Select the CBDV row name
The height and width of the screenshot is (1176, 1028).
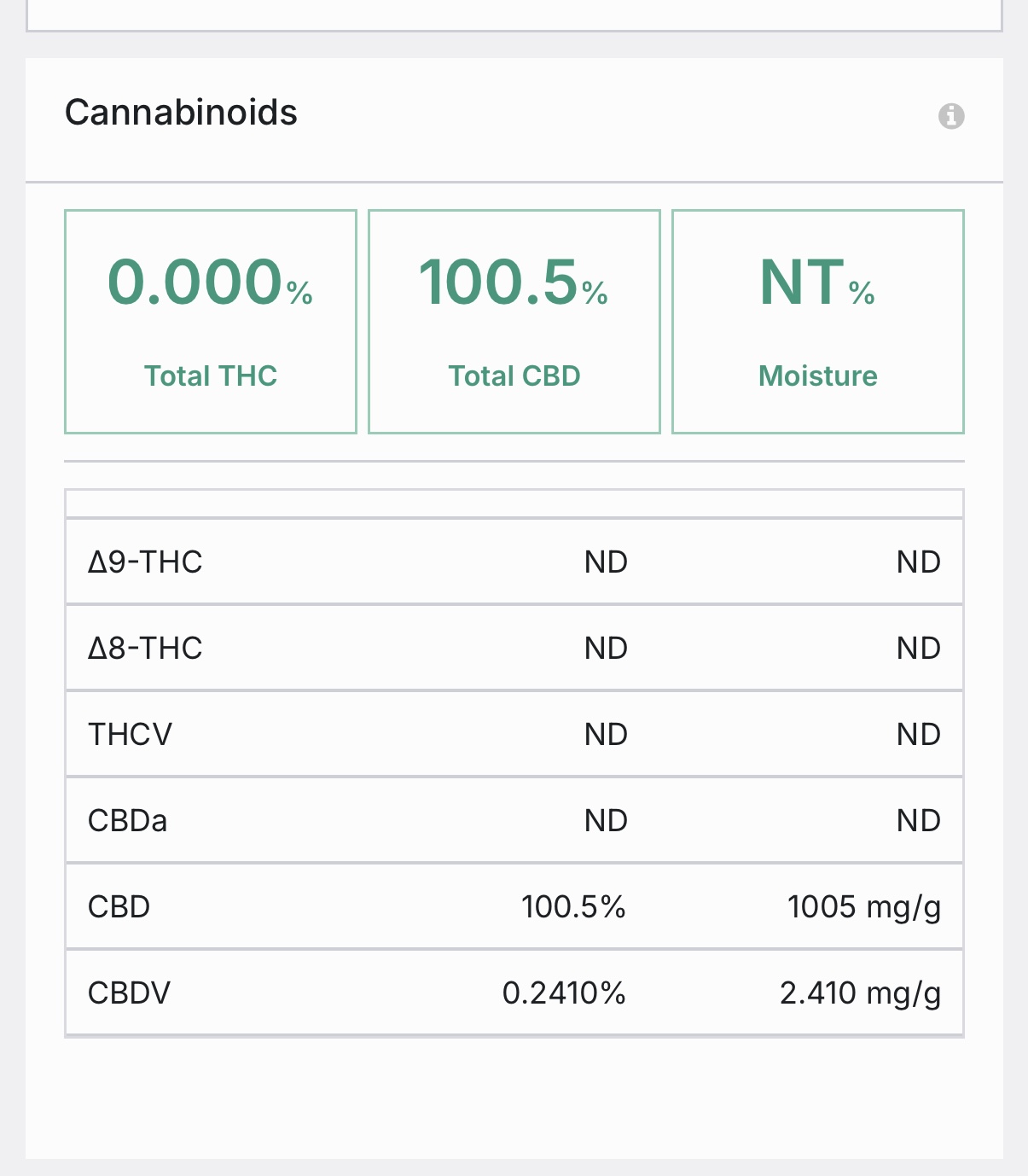point(129,993)
